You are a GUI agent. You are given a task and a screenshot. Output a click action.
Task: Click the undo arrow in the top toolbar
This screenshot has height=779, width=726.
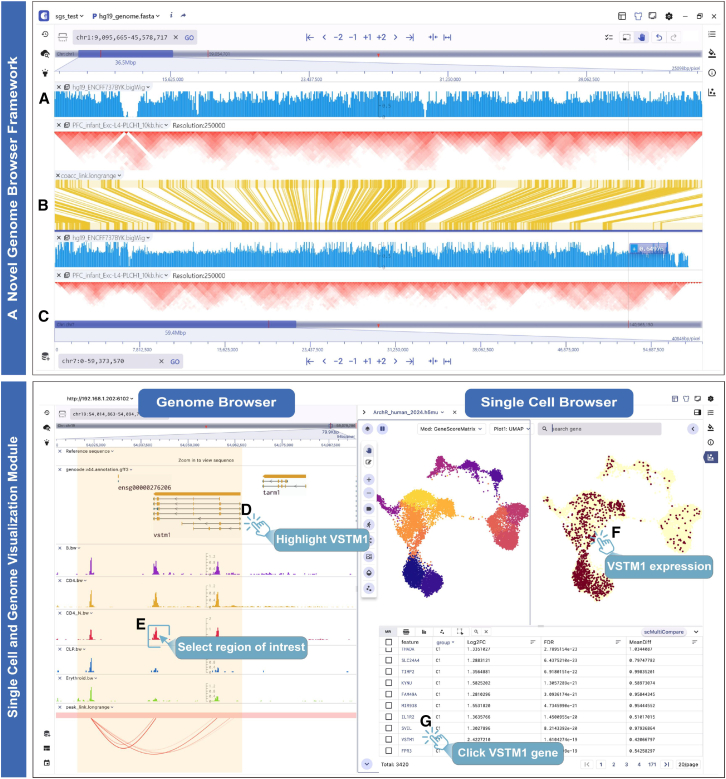pyautogui.click(x=659, y=37)
